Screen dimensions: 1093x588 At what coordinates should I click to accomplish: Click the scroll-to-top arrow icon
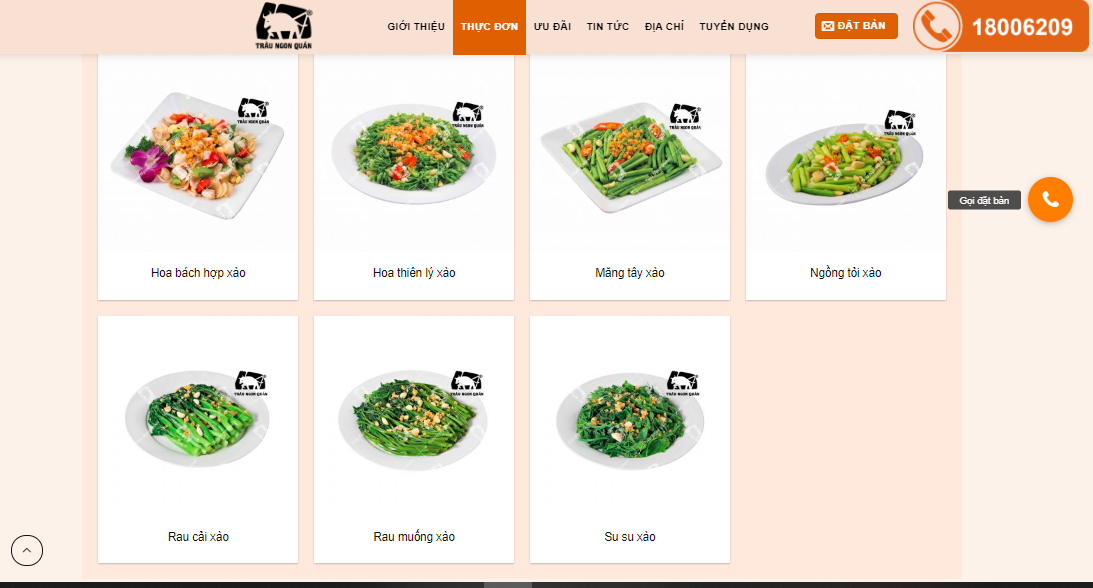tap(26, 550)
